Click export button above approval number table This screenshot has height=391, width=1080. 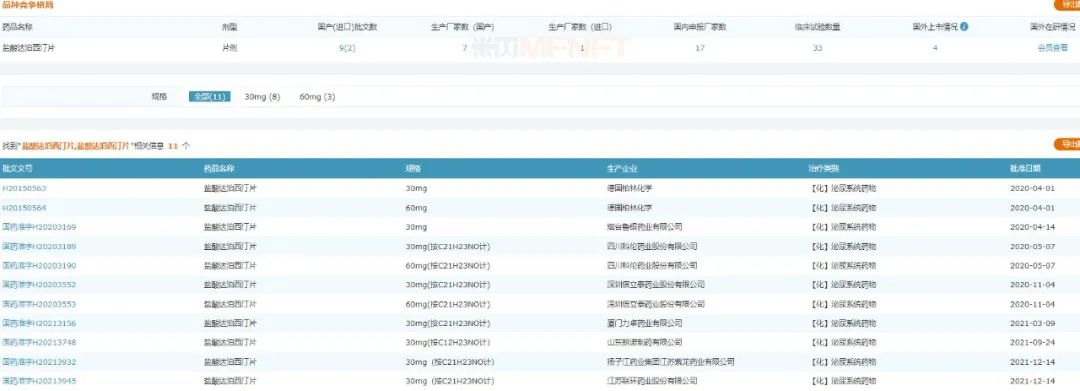tap(1066, 144)
